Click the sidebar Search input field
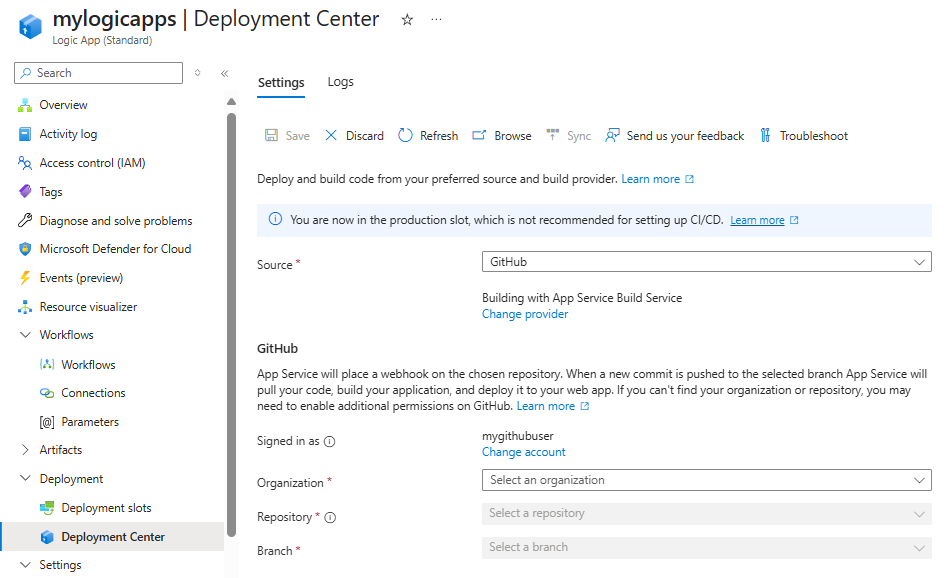Image resolution: width=944 pixels, height=578 pixels. click(98, 73)
